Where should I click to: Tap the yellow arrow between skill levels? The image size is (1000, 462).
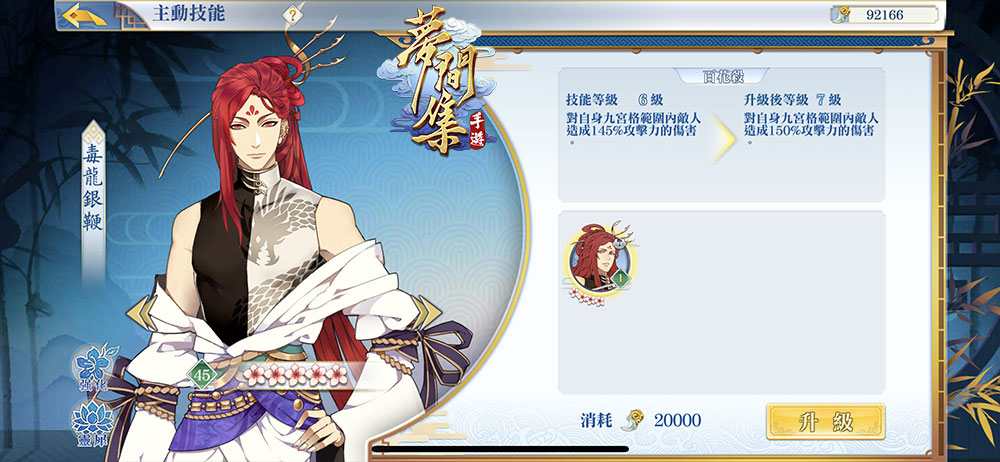coord(724,137)
